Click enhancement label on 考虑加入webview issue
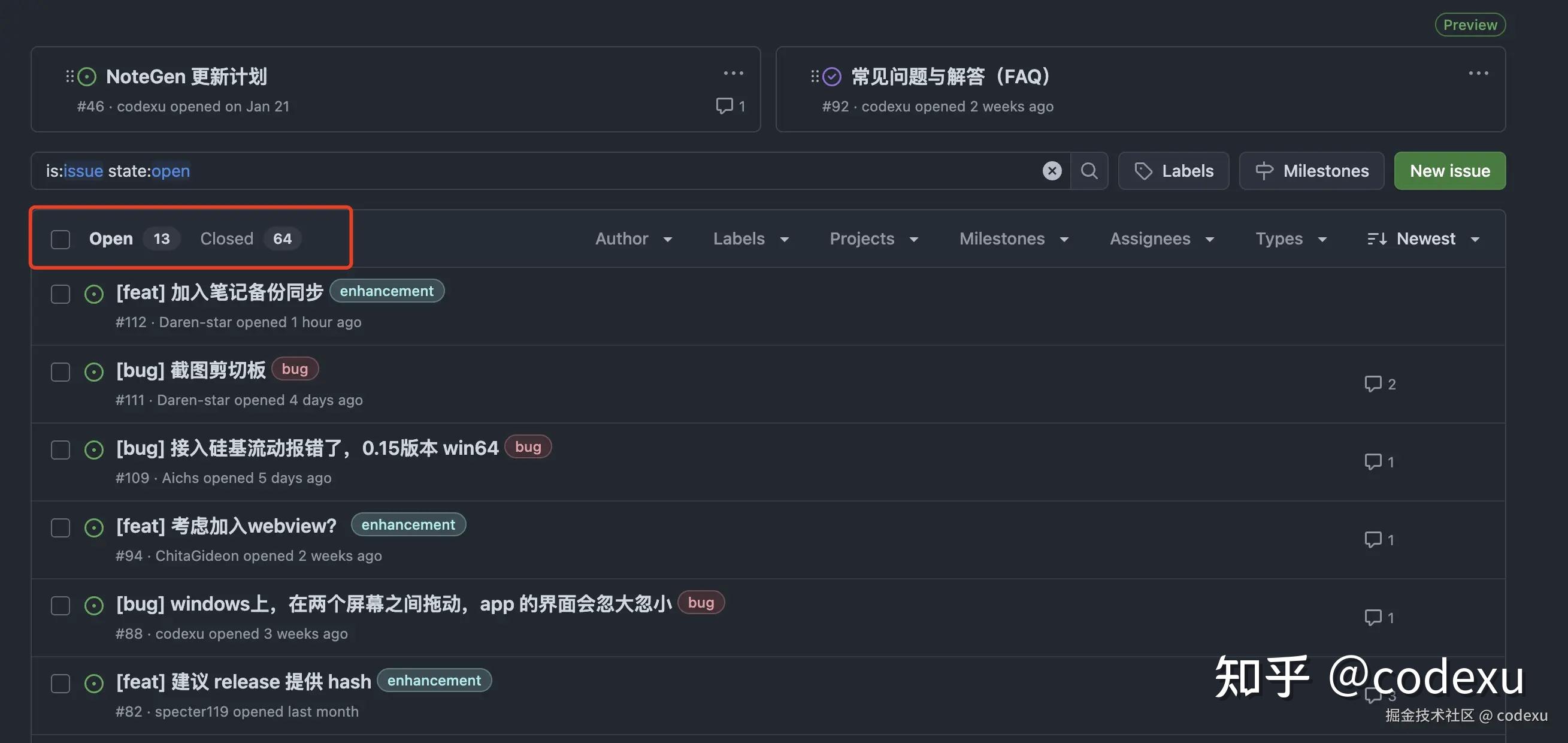1568x743 pixels. [x=408, y=525]
